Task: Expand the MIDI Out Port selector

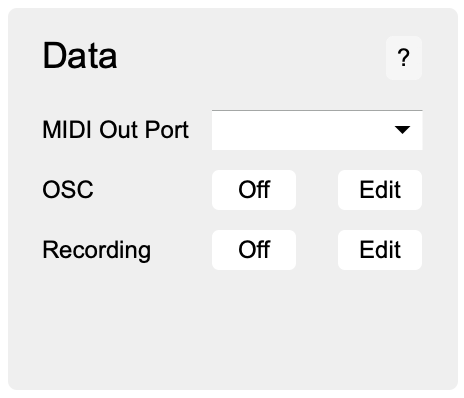Action: (x=317, y=130)
